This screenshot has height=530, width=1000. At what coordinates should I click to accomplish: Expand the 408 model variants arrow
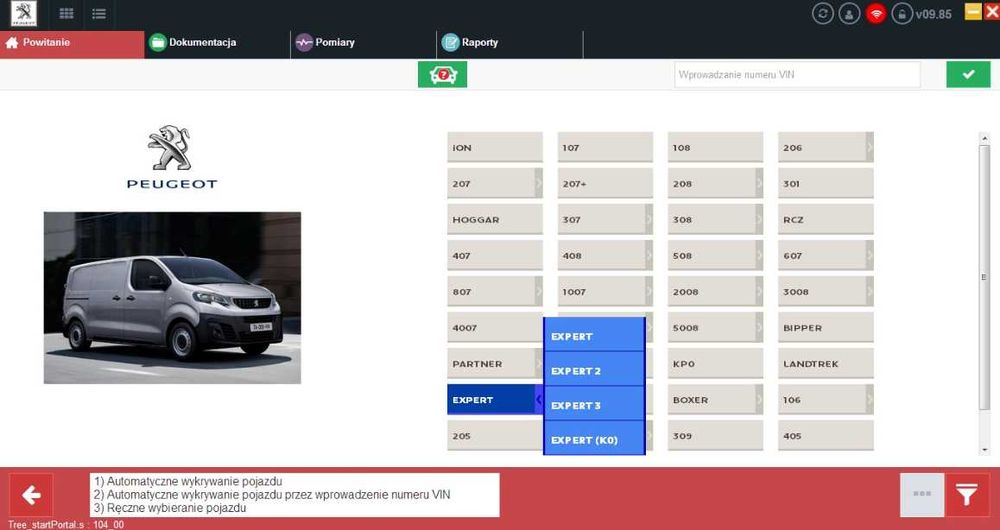(649, 256)
